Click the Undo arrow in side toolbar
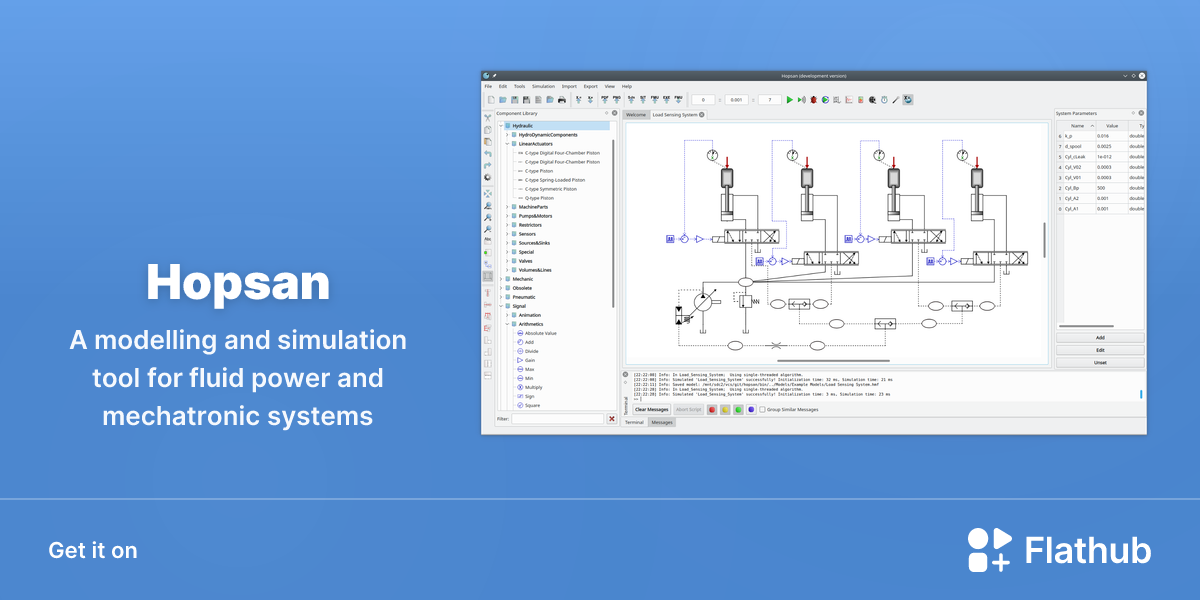This screenshot has height=600, width=1200. pyautogui.click(x=488, y=153)
